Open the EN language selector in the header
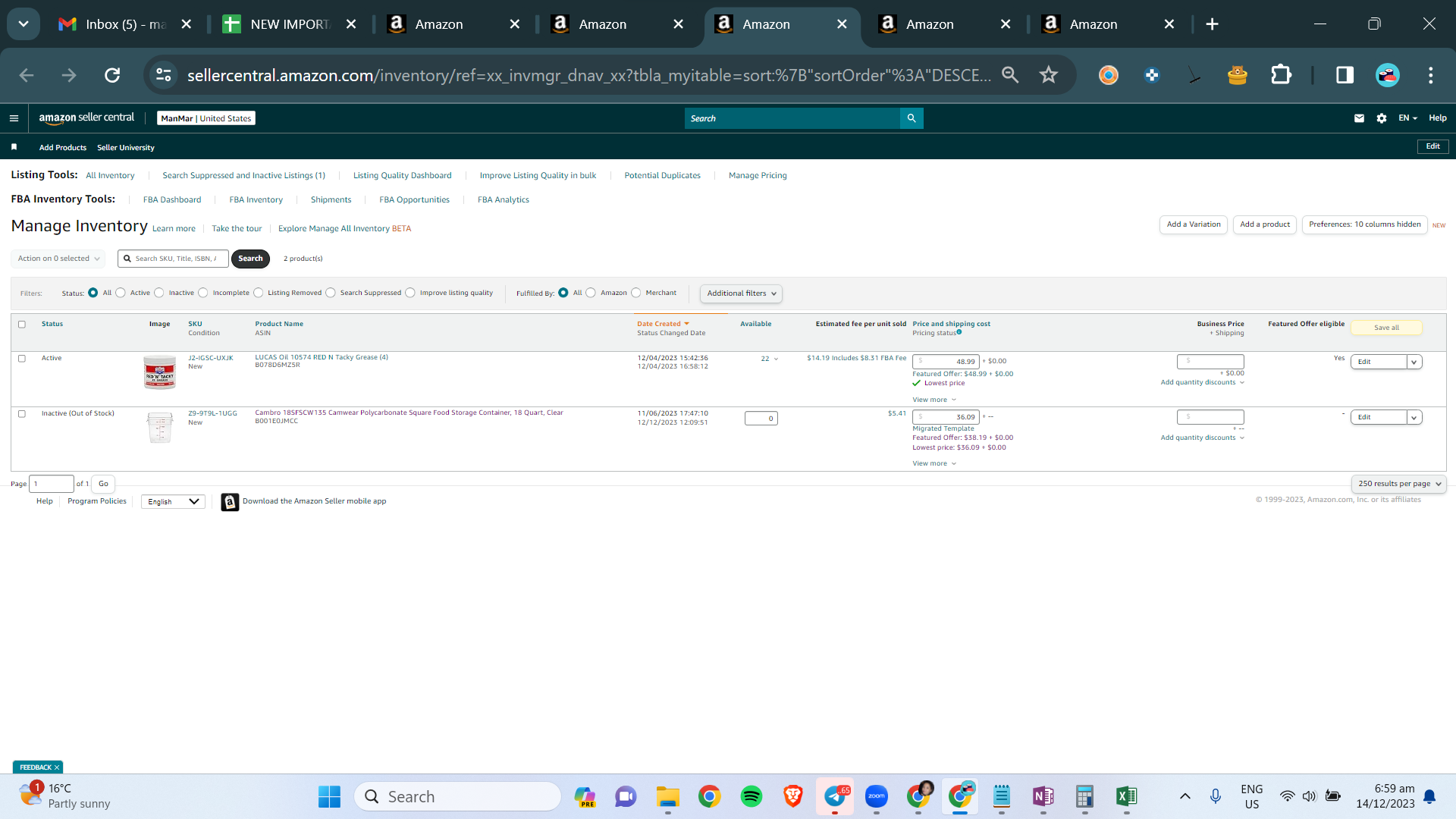This screenshot has height=819, width=1456. 1407,118
